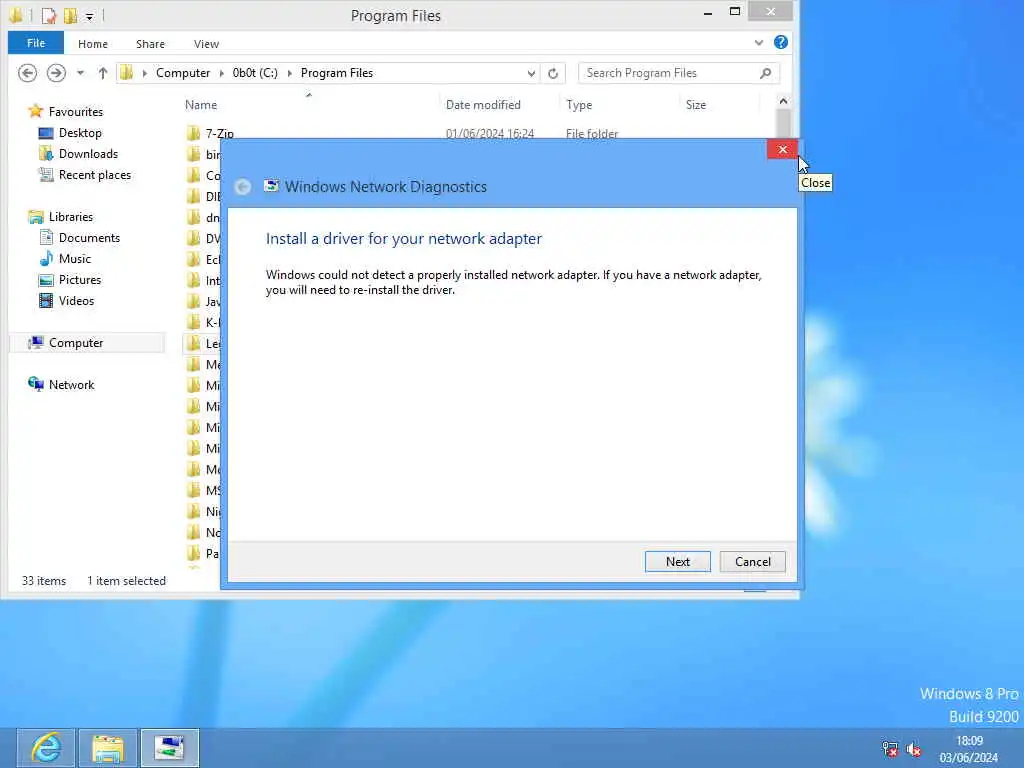Viewport: 1024px width, 768px height.
Task: Click Program Files in the address breadcrumb
Action: click(x=337, y=73)
